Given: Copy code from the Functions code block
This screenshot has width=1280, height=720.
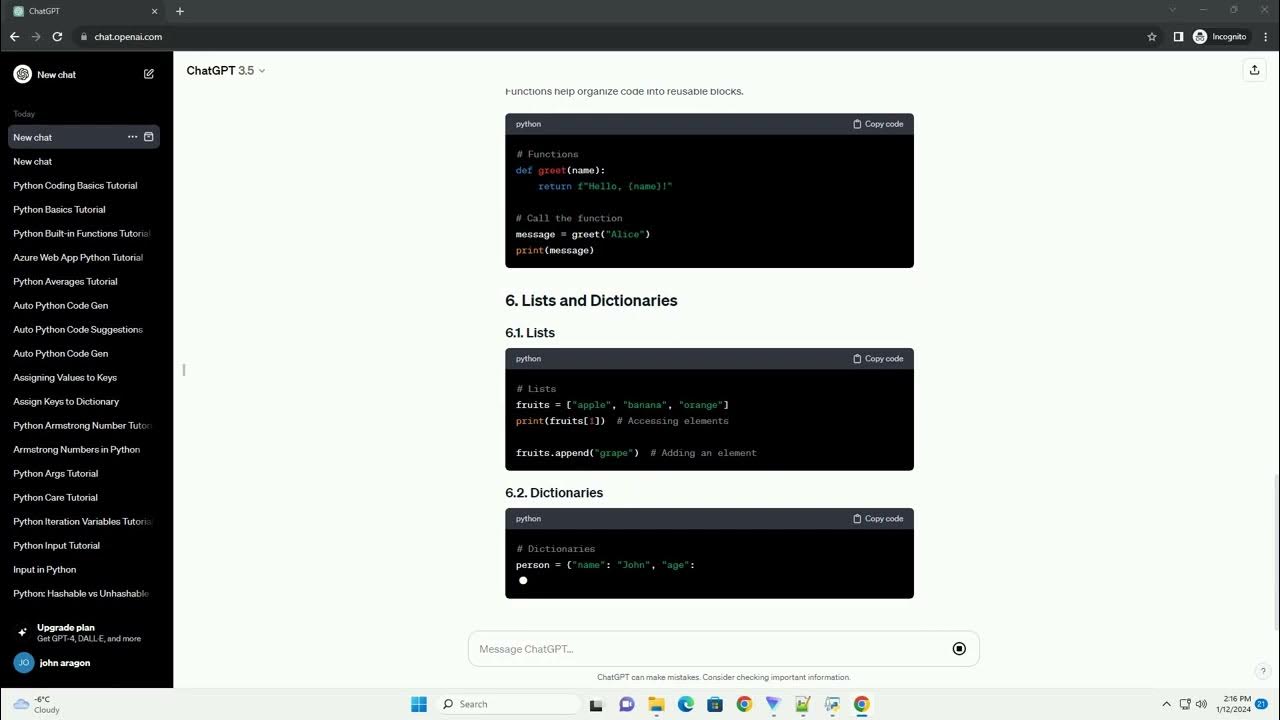Looking at the screenshot, I should point(878,124).
